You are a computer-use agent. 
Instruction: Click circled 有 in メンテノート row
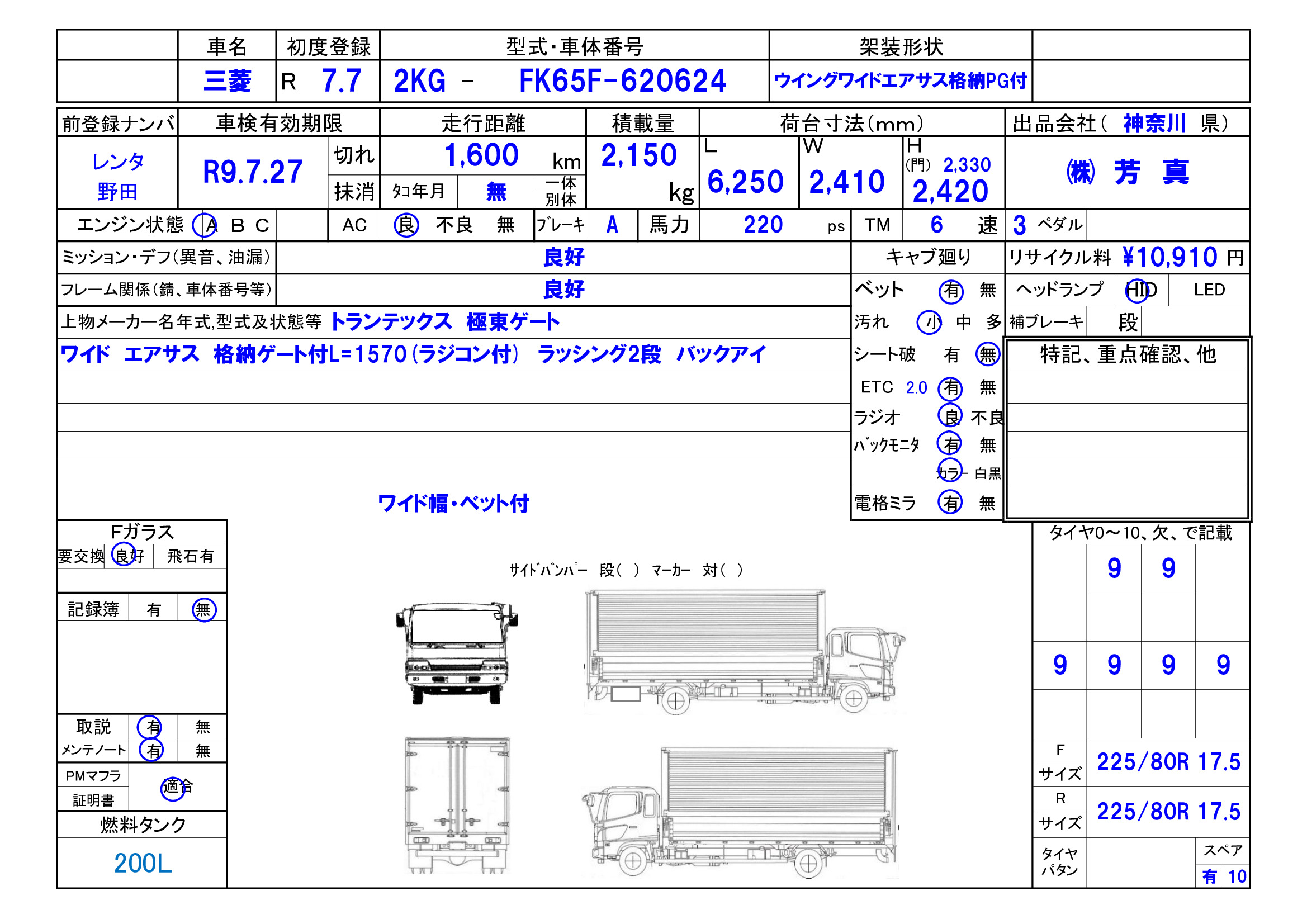pos(151,750)
